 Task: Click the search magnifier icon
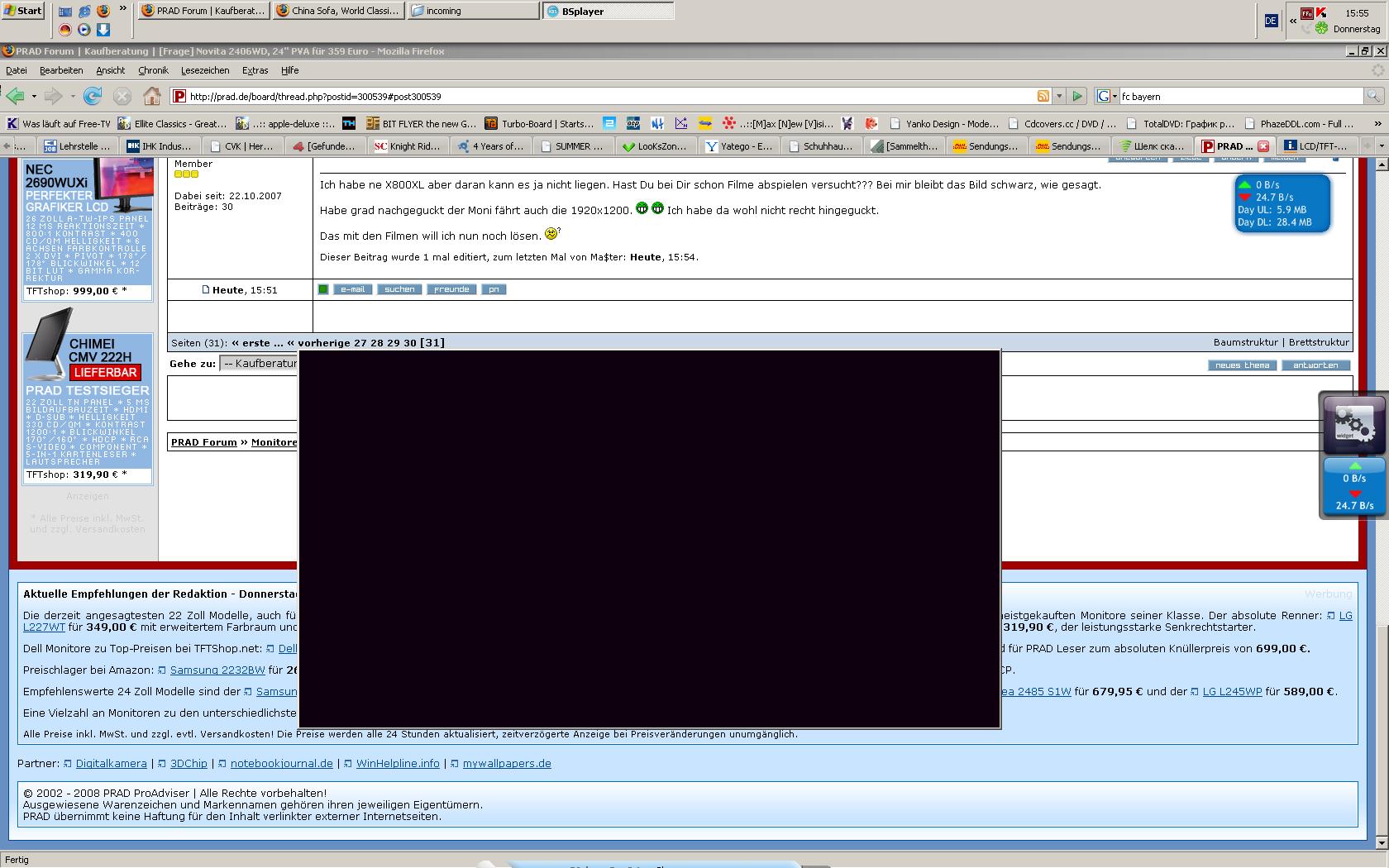click(1372, 97)
